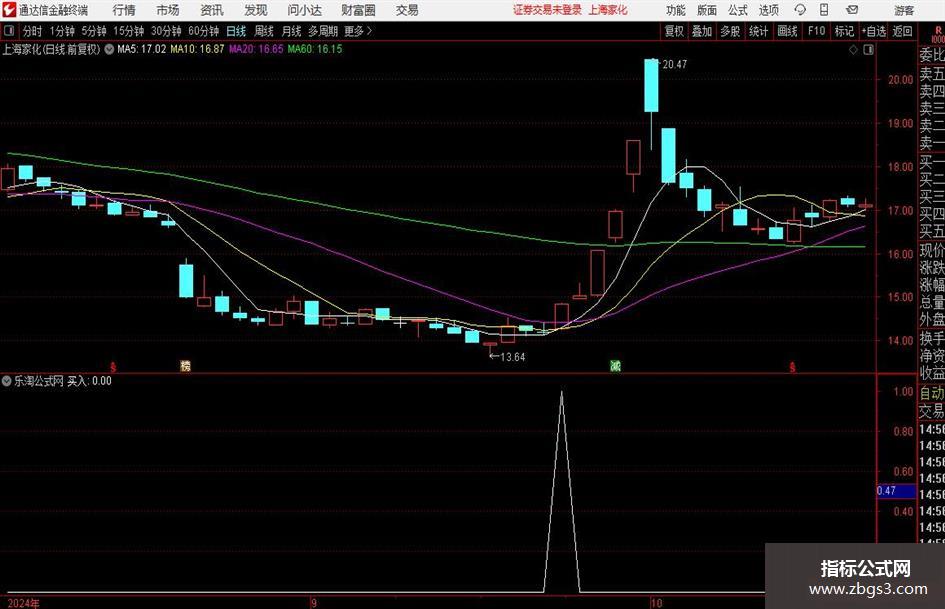Toggle the left panel icon beside 分时
The image size is (945, 609).
[8, 31]
